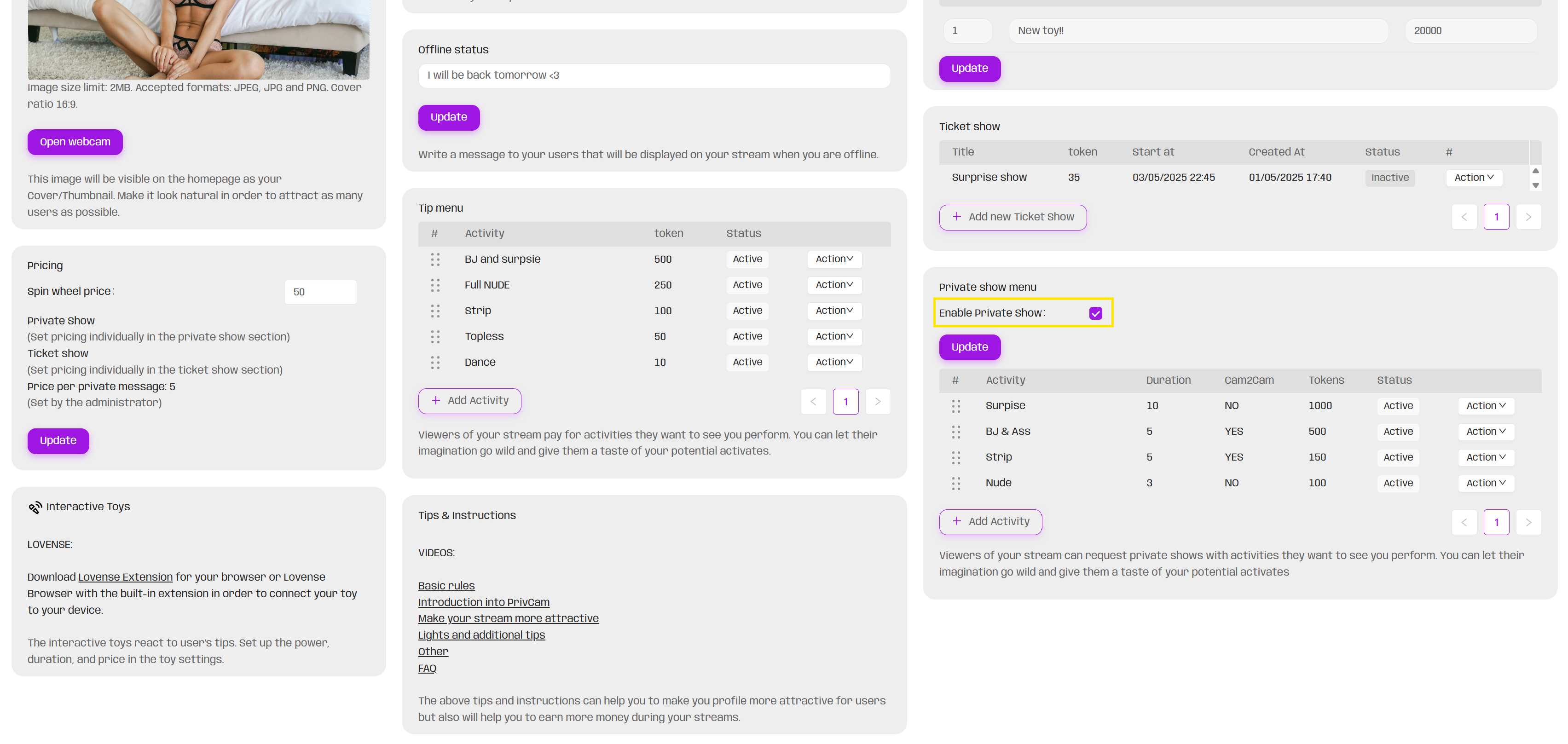This screenshot has height=744, width=1568.
Task: Click drag handle beside Full NUDE activity
Action: tap(435, 285)
